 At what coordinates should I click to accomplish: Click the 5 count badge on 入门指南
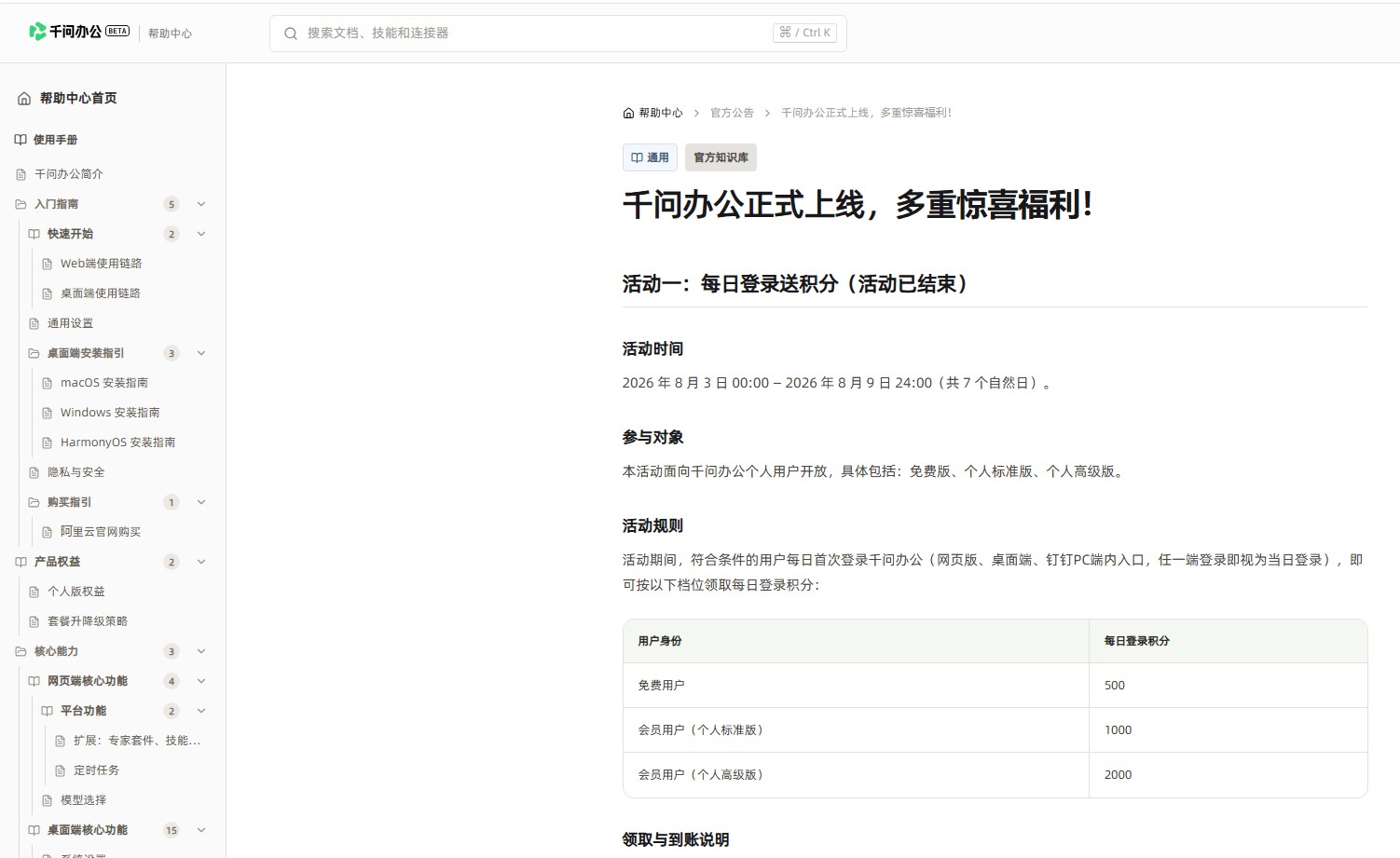coord(172,204)
